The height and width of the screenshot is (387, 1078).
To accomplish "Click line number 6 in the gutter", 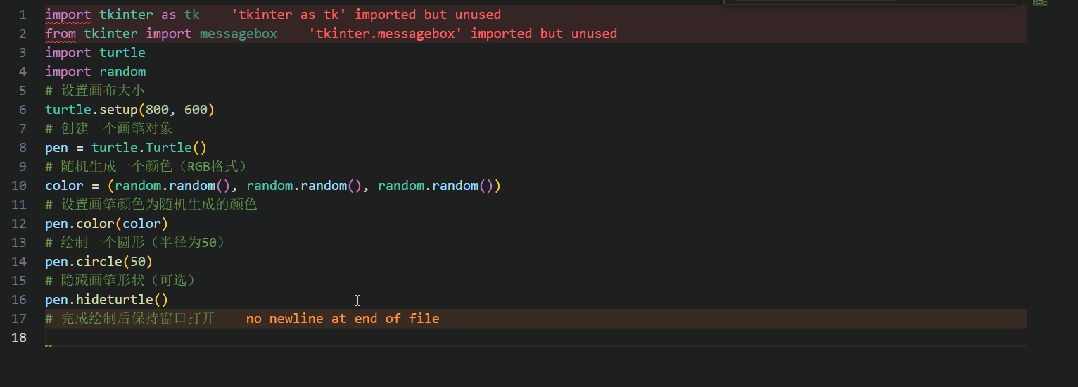I will [x=23, y=110].
